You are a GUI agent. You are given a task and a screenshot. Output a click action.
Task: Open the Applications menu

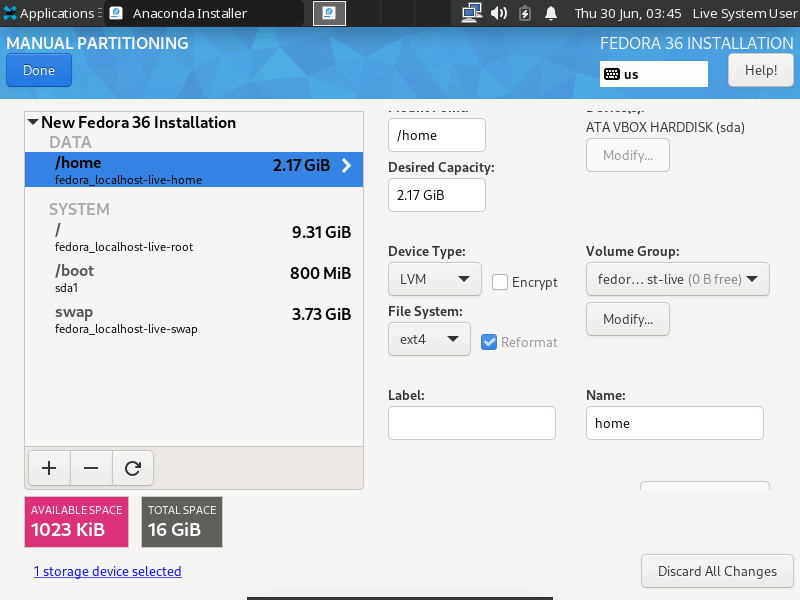(x=49, y=14)
